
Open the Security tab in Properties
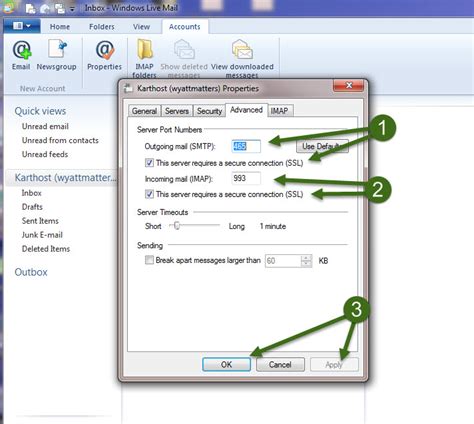click(209, 111)
